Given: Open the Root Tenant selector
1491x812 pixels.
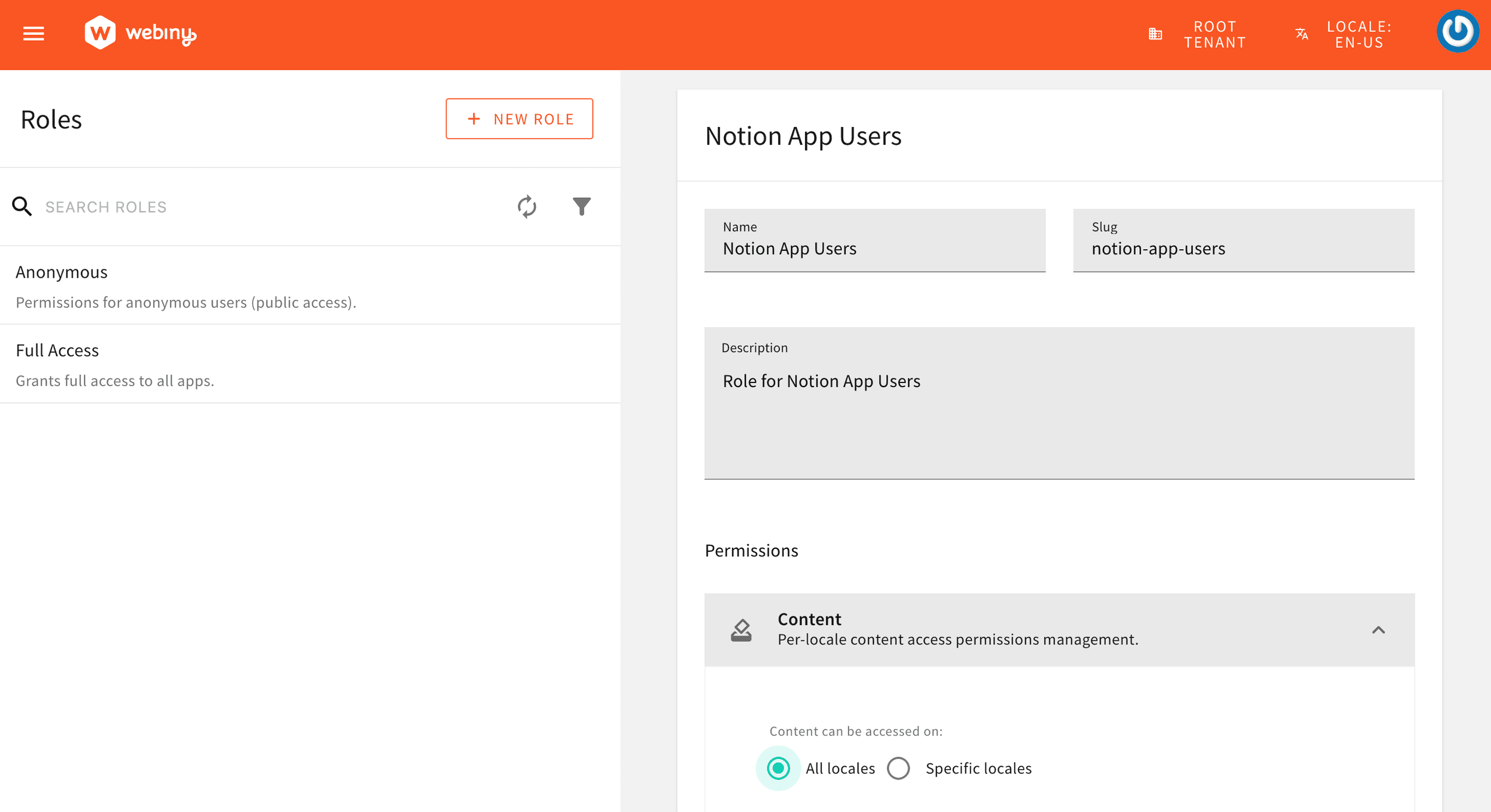Looking at the screenshot, I should [1214, 34].
